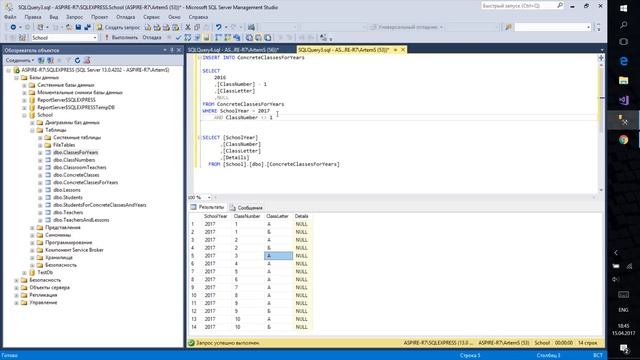Click the Отладка debug button
Image resolution: width=640 pixels, height=360 pixels.
coord(152,38)
